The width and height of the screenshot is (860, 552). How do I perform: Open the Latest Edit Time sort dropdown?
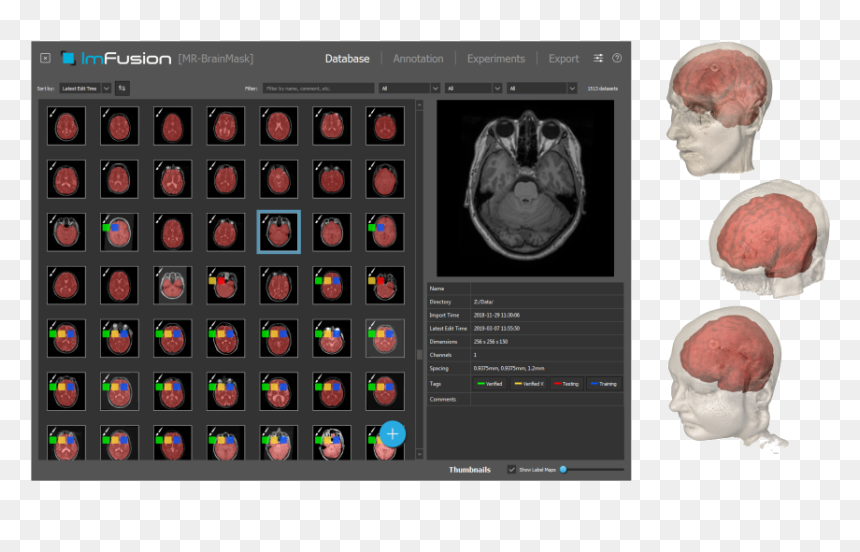[85, 88]
